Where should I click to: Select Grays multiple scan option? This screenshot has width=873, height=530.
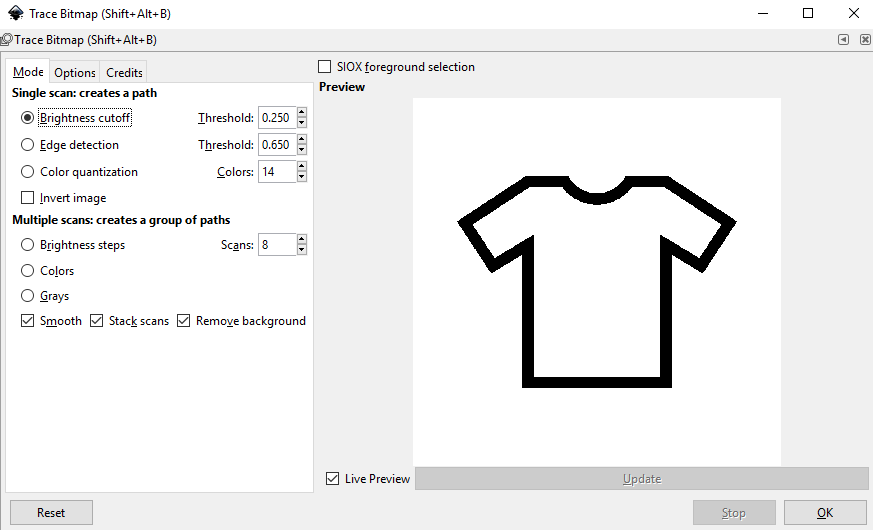pos(27,296)
